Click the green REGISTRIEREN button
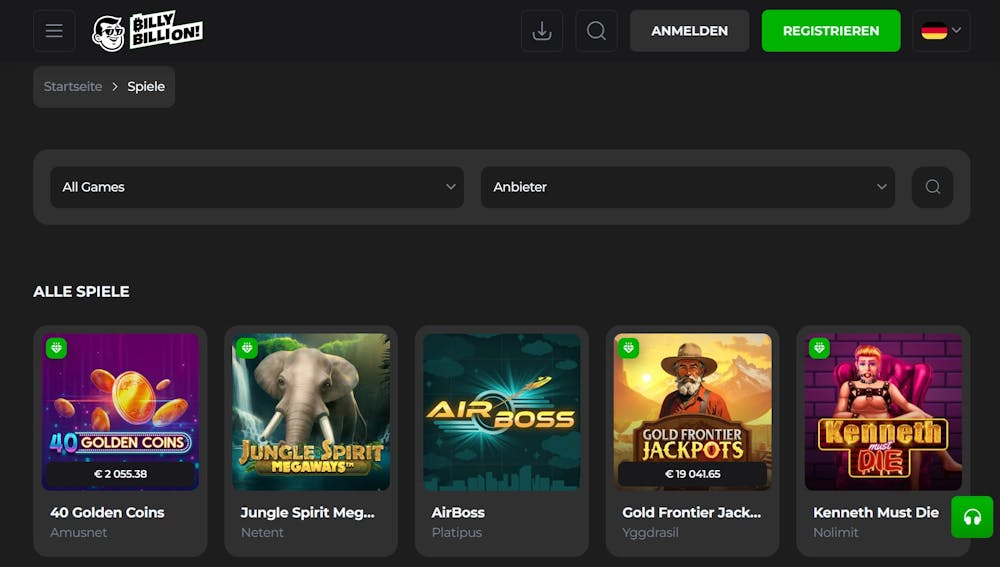1000x567 pixels. click(x=831, y=31)
